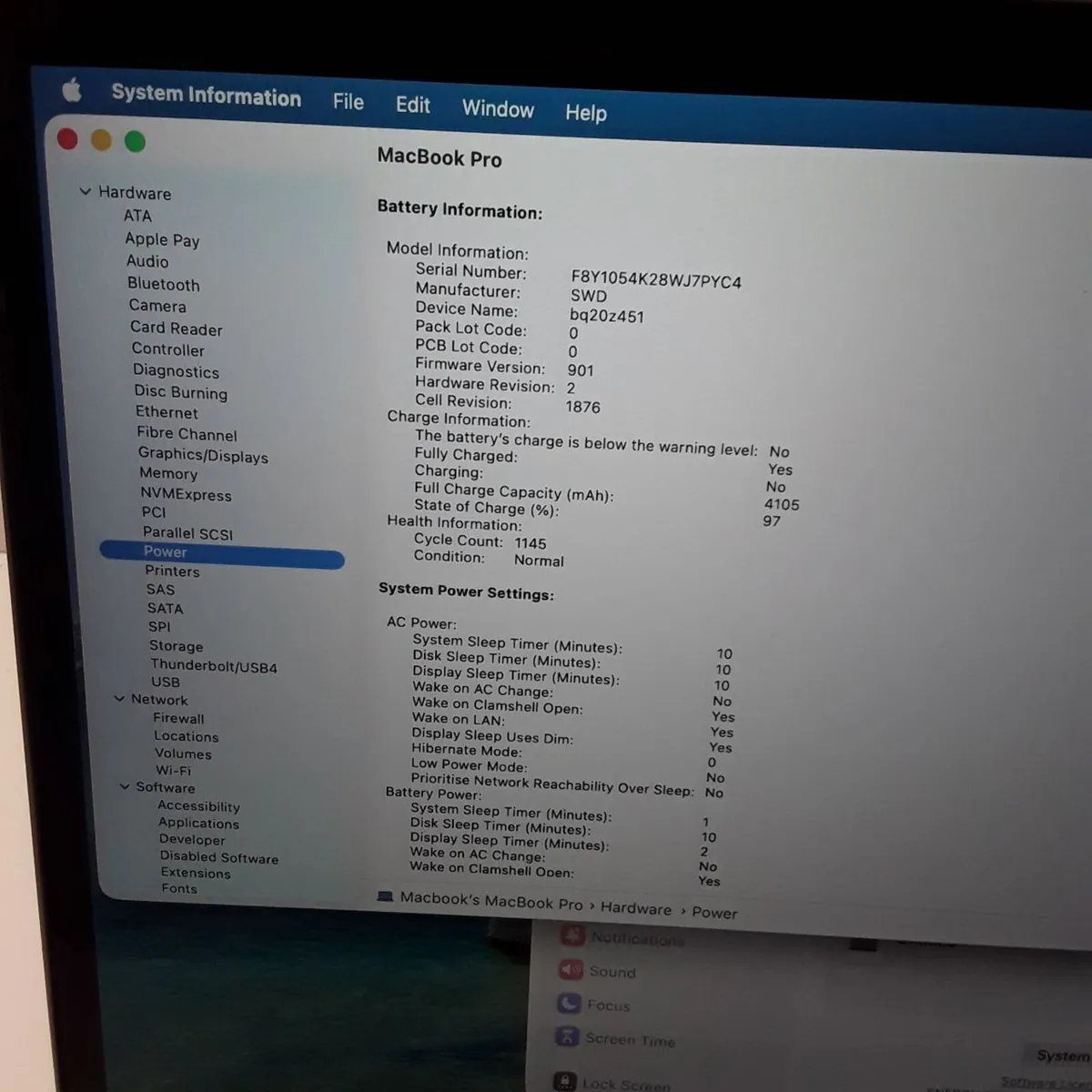Select Ethernet in the sidebar
The height and width of the screenshot is (1092, 1092).
(x=167, y=412)
